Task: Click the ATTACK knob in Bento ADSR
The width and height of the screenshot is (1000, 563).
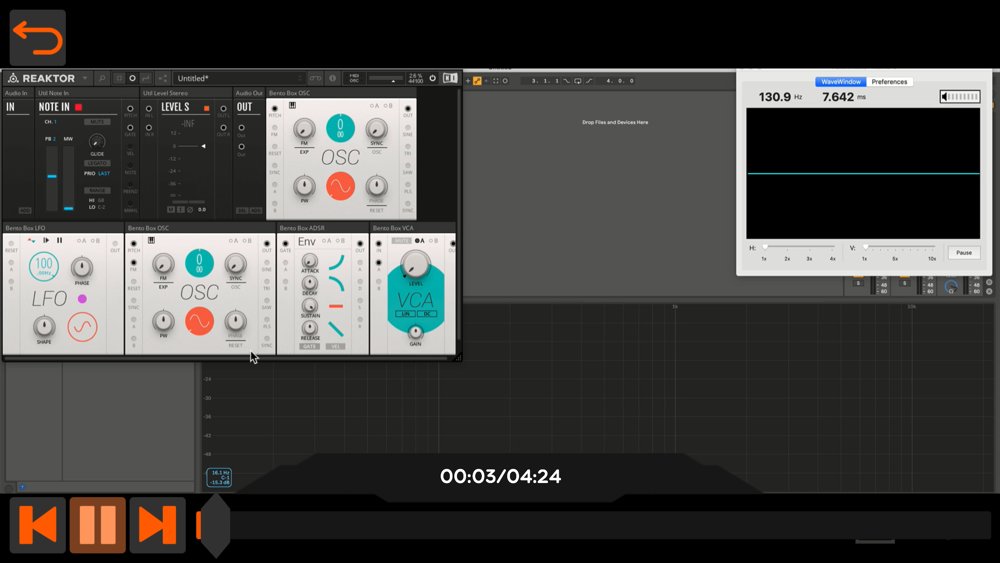Action: click(310, 260)
